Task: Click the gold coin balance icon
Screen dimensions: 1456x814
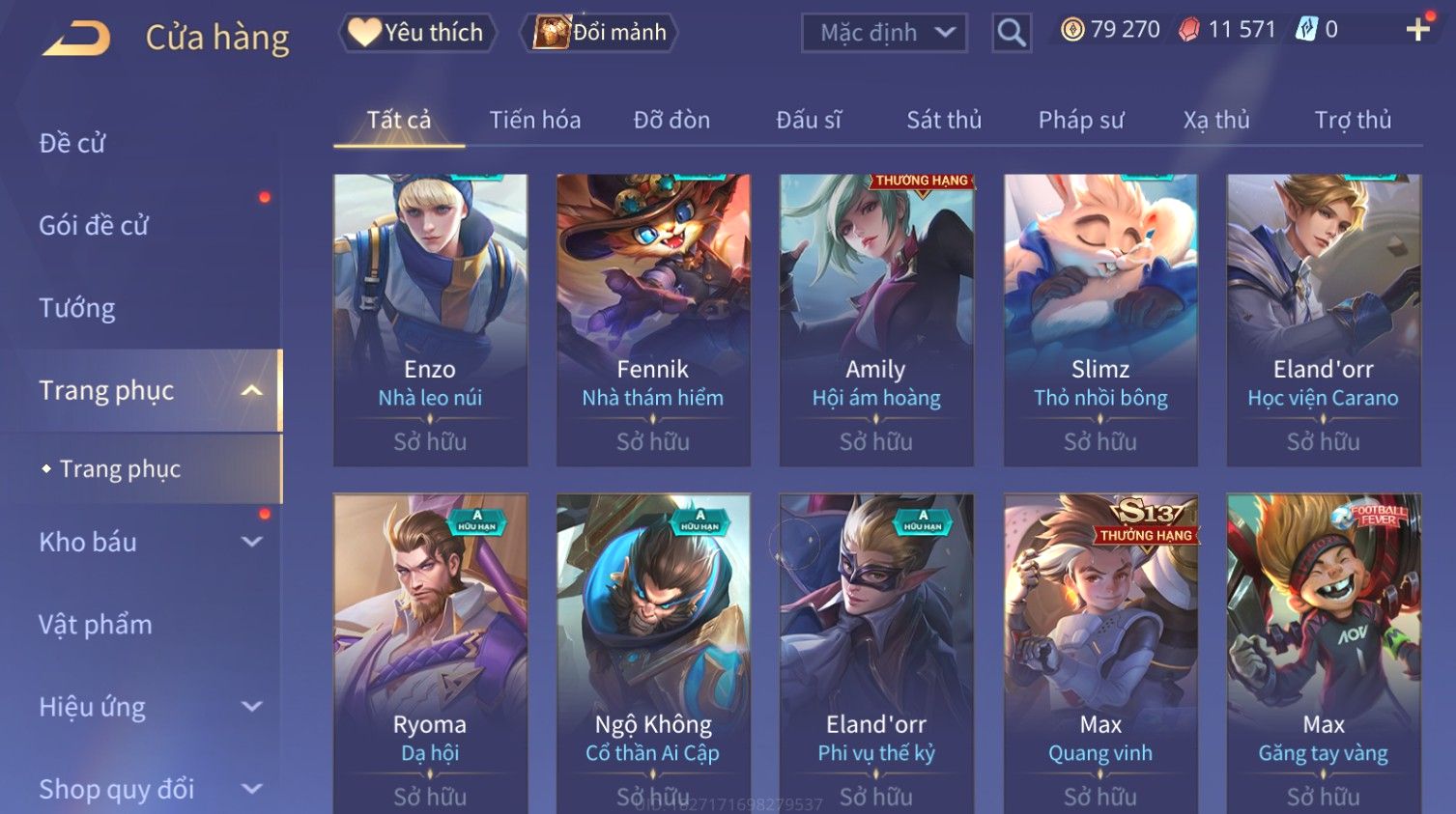Action: (1072, 30)
